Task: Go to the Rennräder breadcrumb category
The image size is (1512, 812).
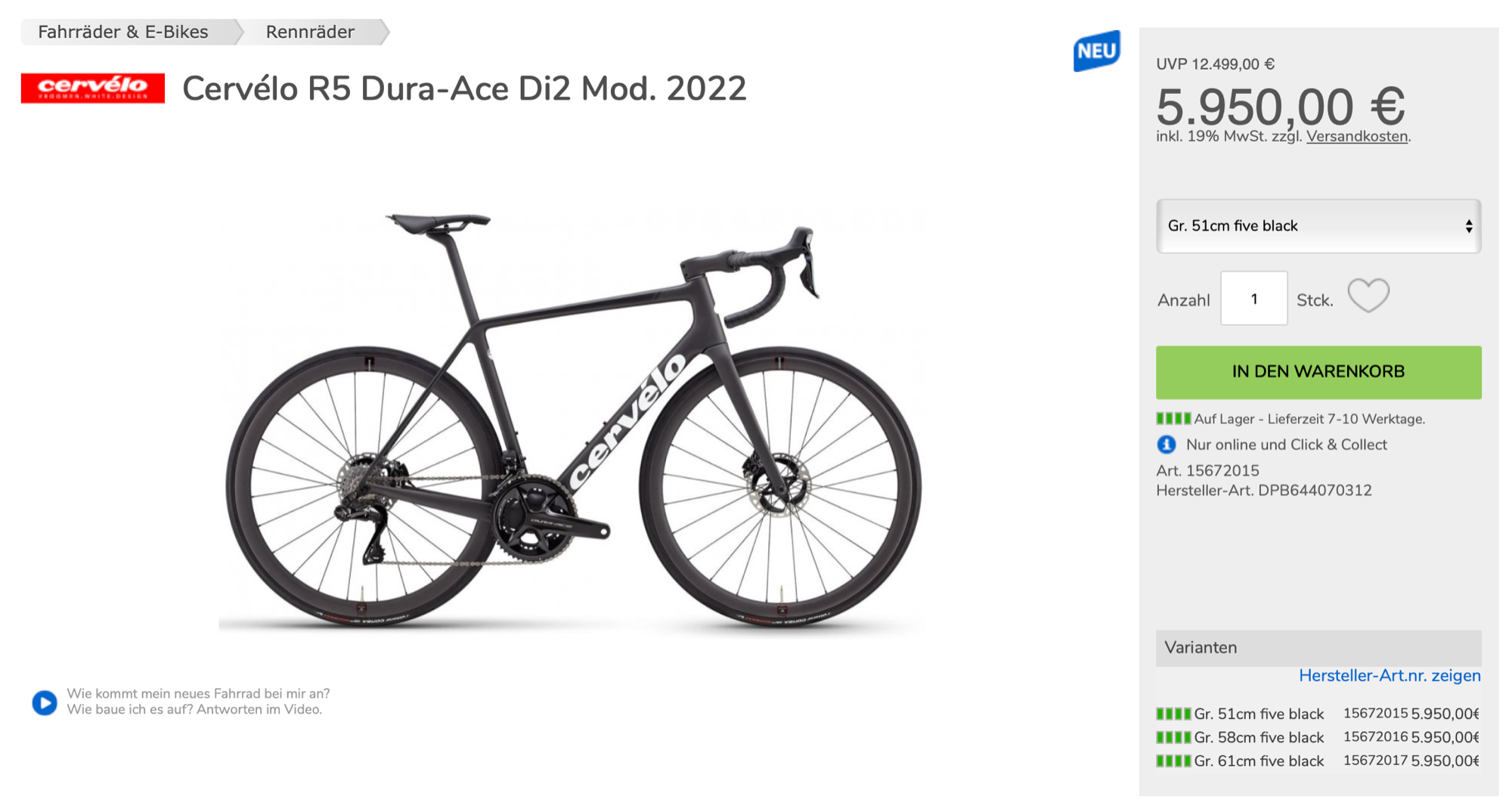Action: point(310,32)
